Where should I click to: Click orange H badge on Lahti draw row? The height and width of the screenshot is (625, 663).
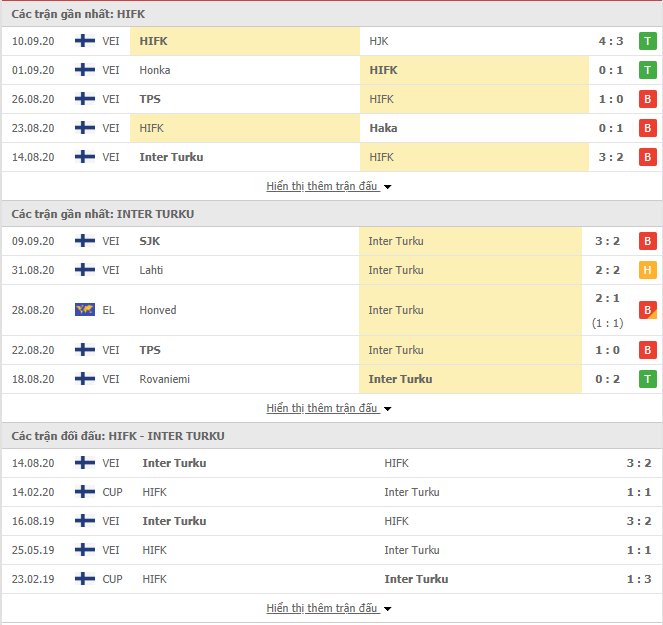(x=647, y=270)
